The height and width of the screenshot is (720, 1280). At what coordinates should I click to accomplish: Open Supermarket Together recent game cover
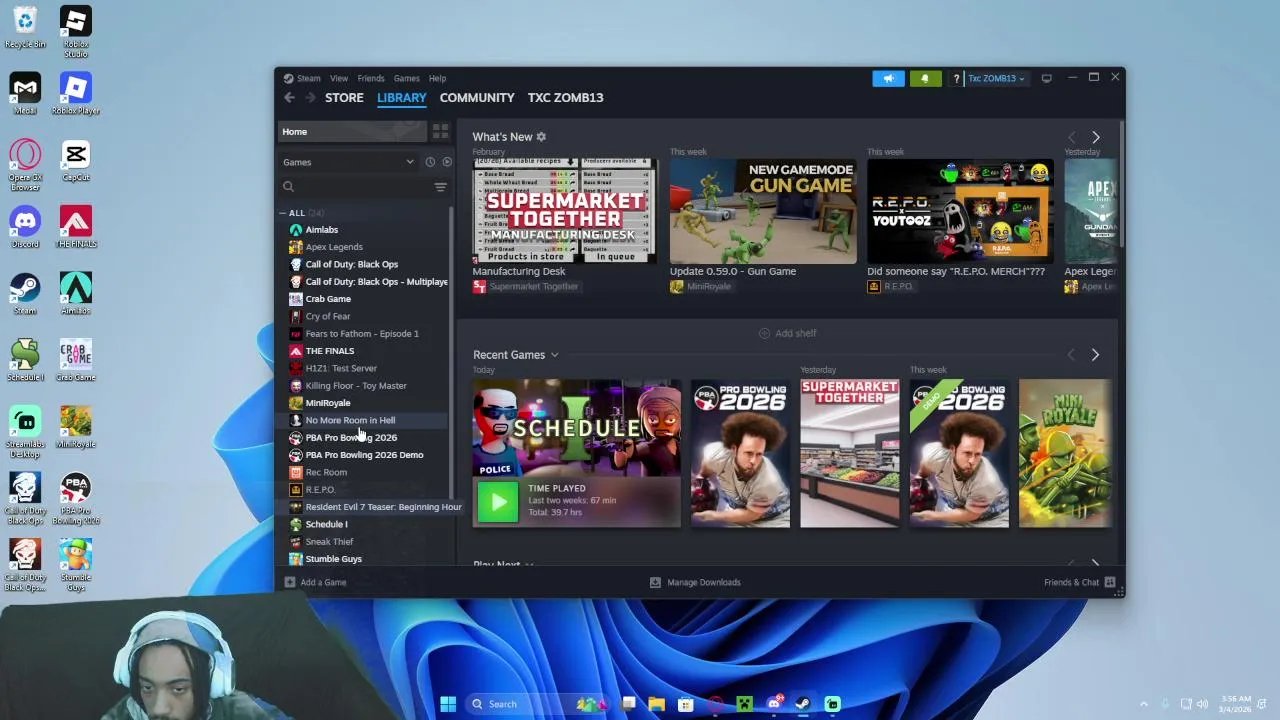coord(849,453)
